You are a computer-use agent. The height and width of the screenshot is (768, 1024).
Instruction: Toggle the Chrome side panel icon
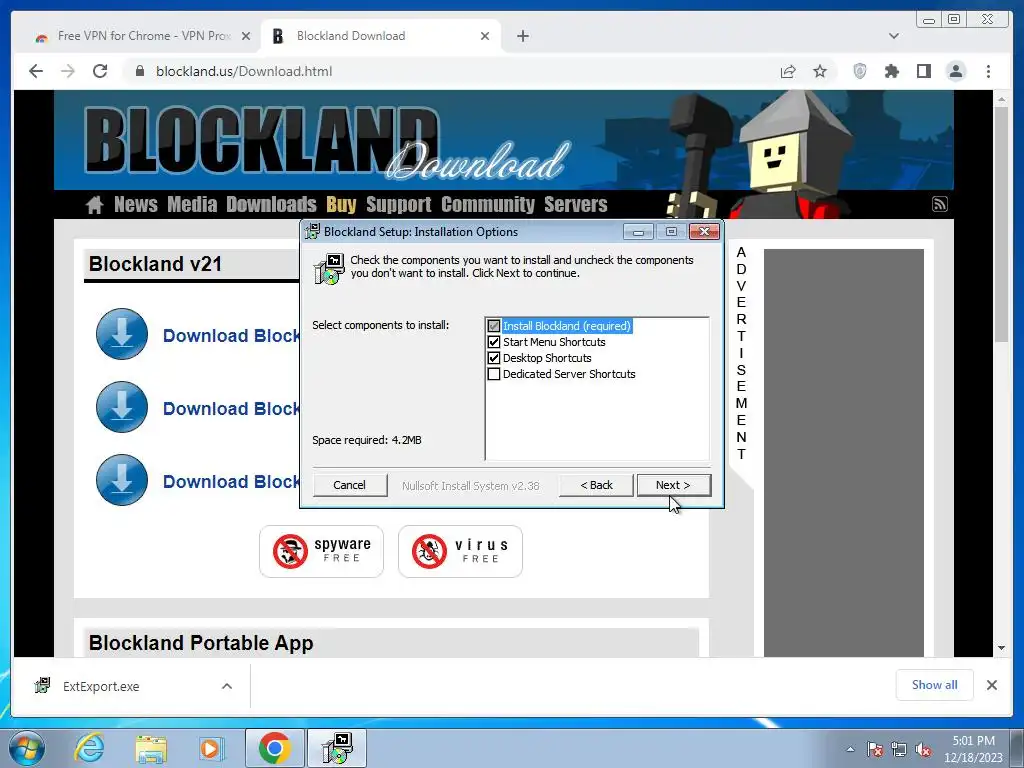point(923,71)
